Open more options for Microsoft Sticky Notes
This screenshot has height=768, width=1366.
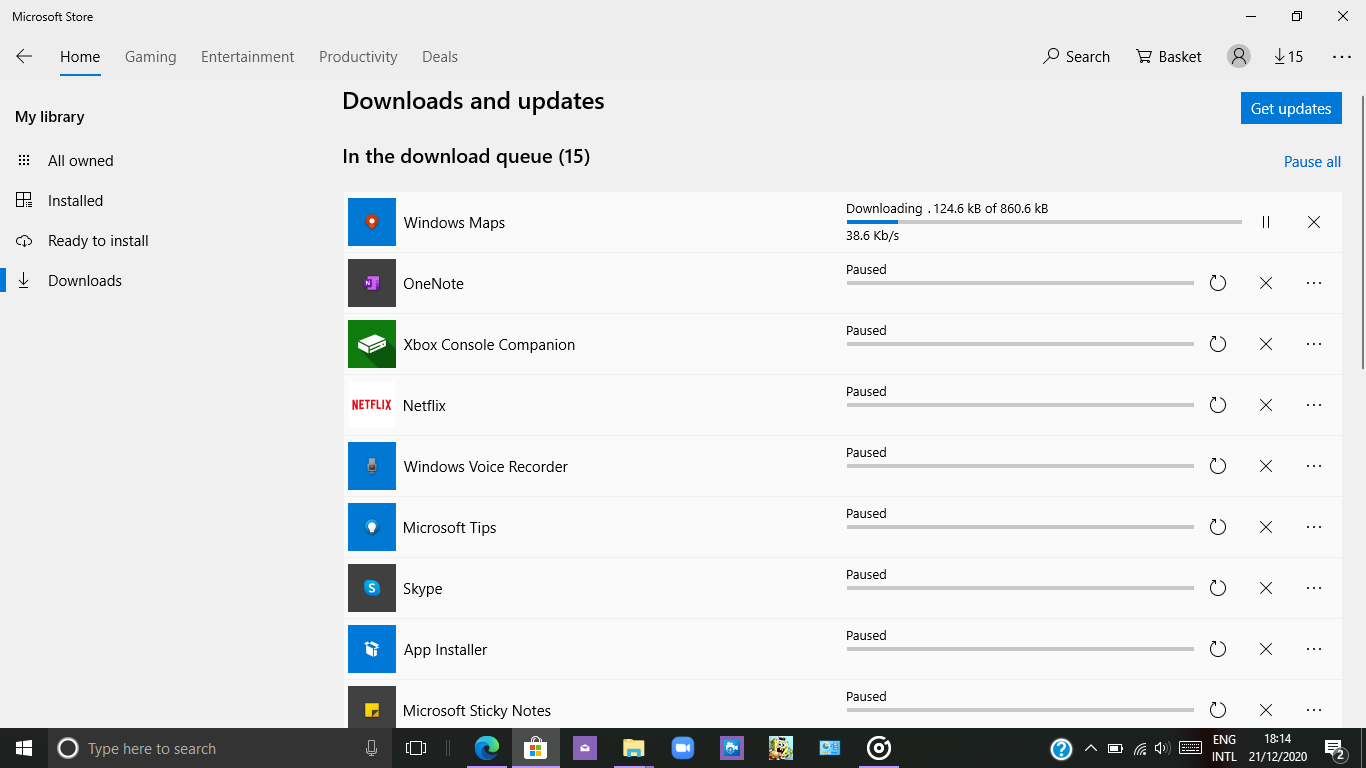pos(1314,710)
